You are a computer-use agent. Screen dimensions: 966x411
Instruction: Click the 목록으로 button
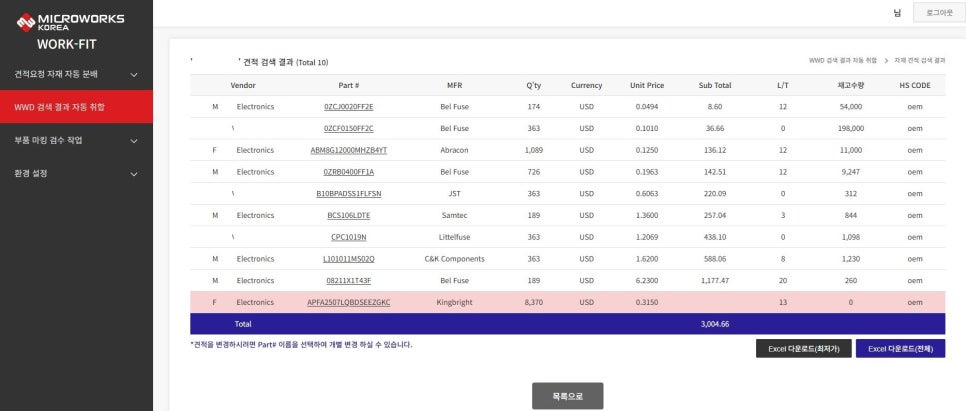pos(567,396)
